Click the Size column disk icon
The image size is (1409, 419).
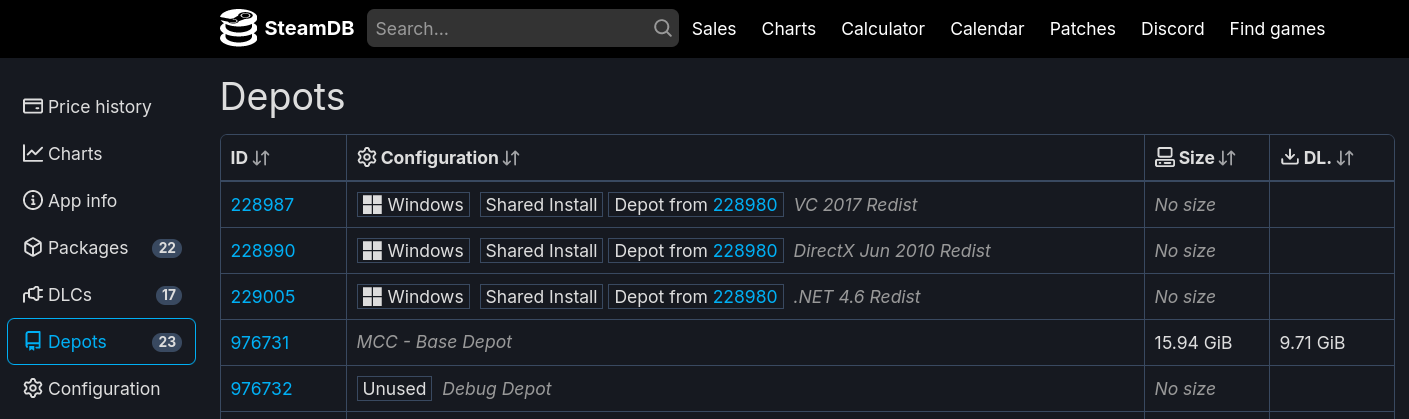click(1164, 157)
